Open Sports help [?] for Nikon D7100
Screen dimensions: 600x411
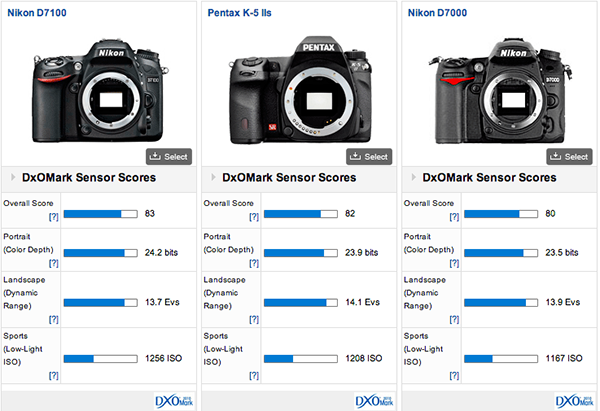[54, 375]
